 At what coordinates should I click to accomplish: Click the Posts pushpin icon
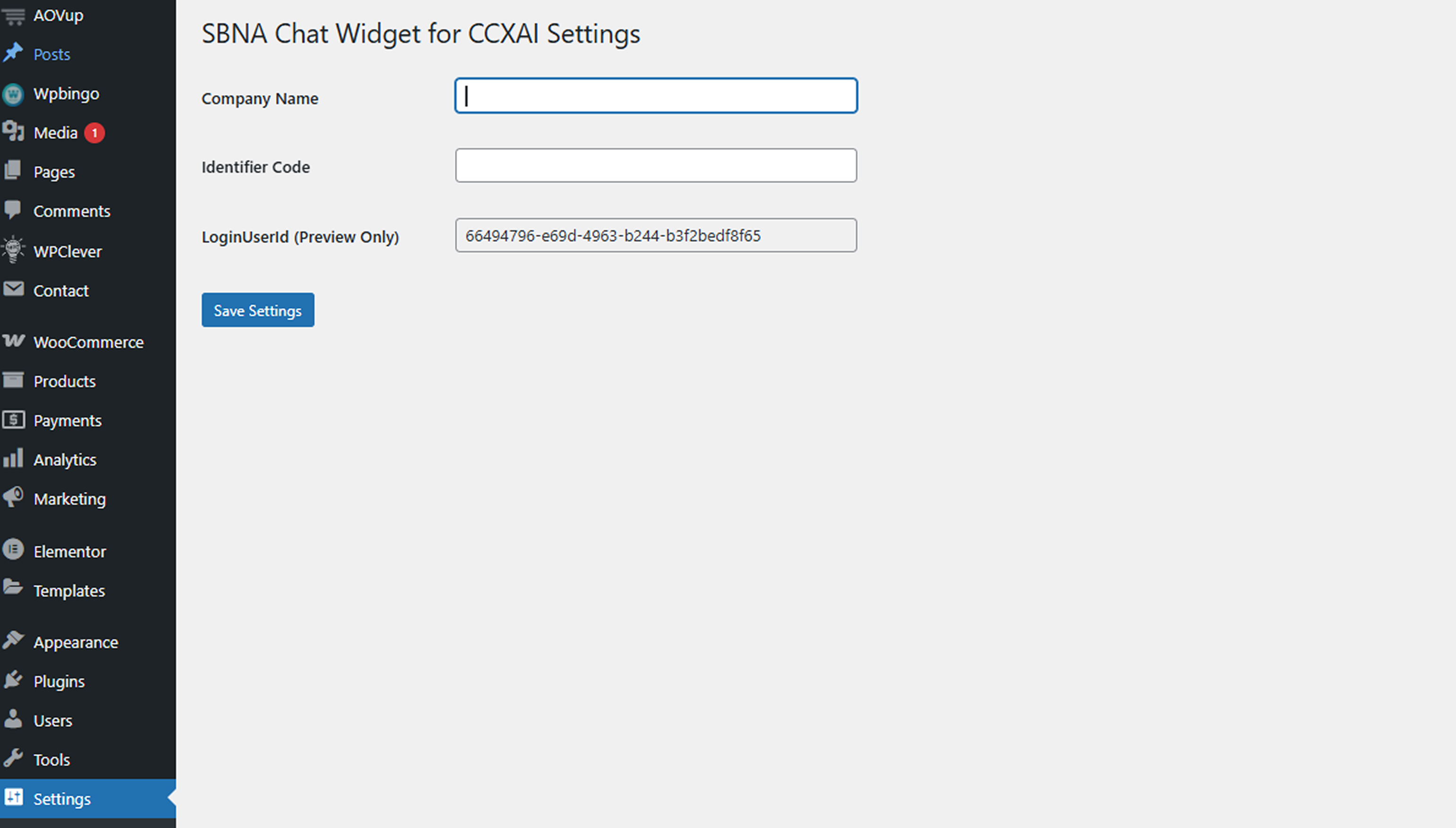click(13, 53)
